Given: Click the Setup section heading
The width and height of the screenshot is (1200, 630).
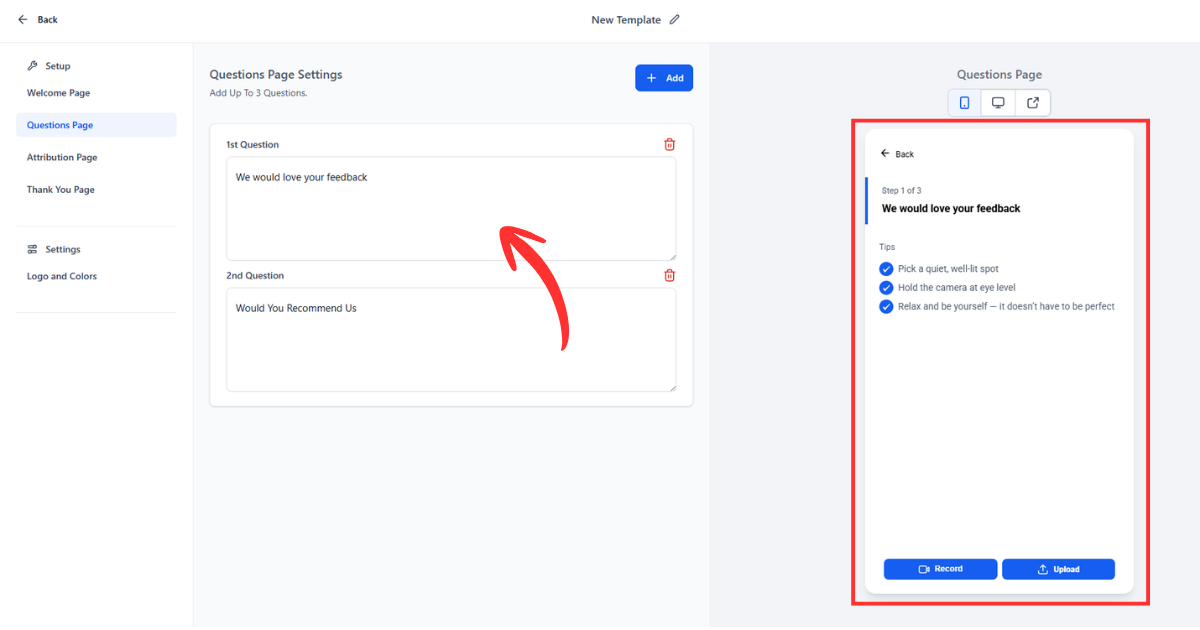Looking at the screenshot, I should [x=49, y=66].
